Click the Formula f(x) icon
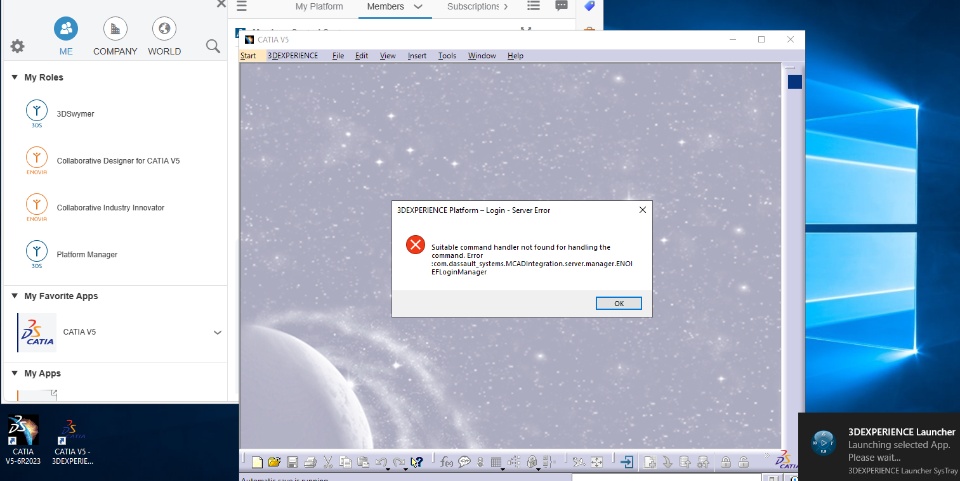 click(x=446, y=462)
